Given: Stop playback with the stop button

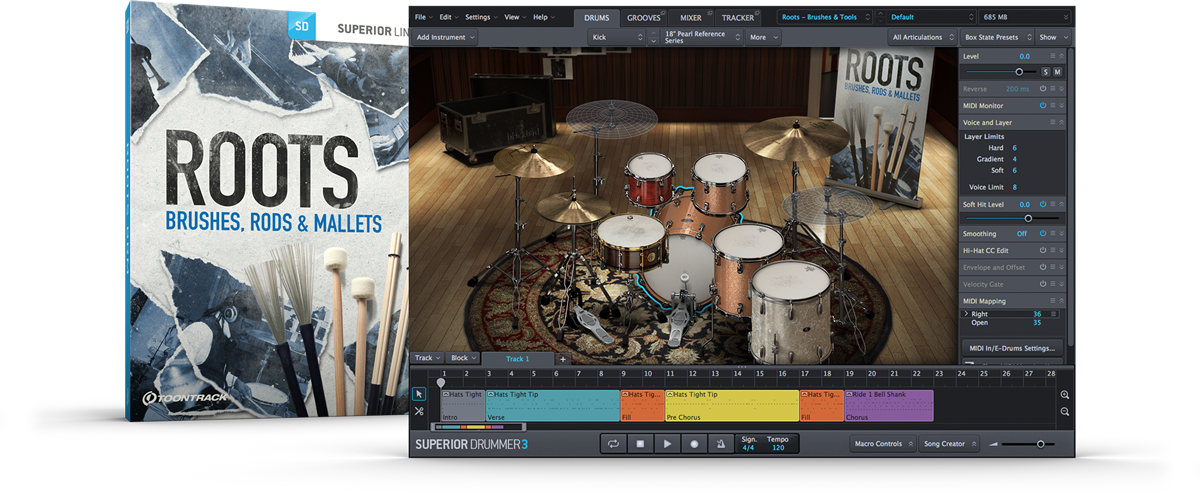Looking at the screenshot, I should tap(640, 443).
